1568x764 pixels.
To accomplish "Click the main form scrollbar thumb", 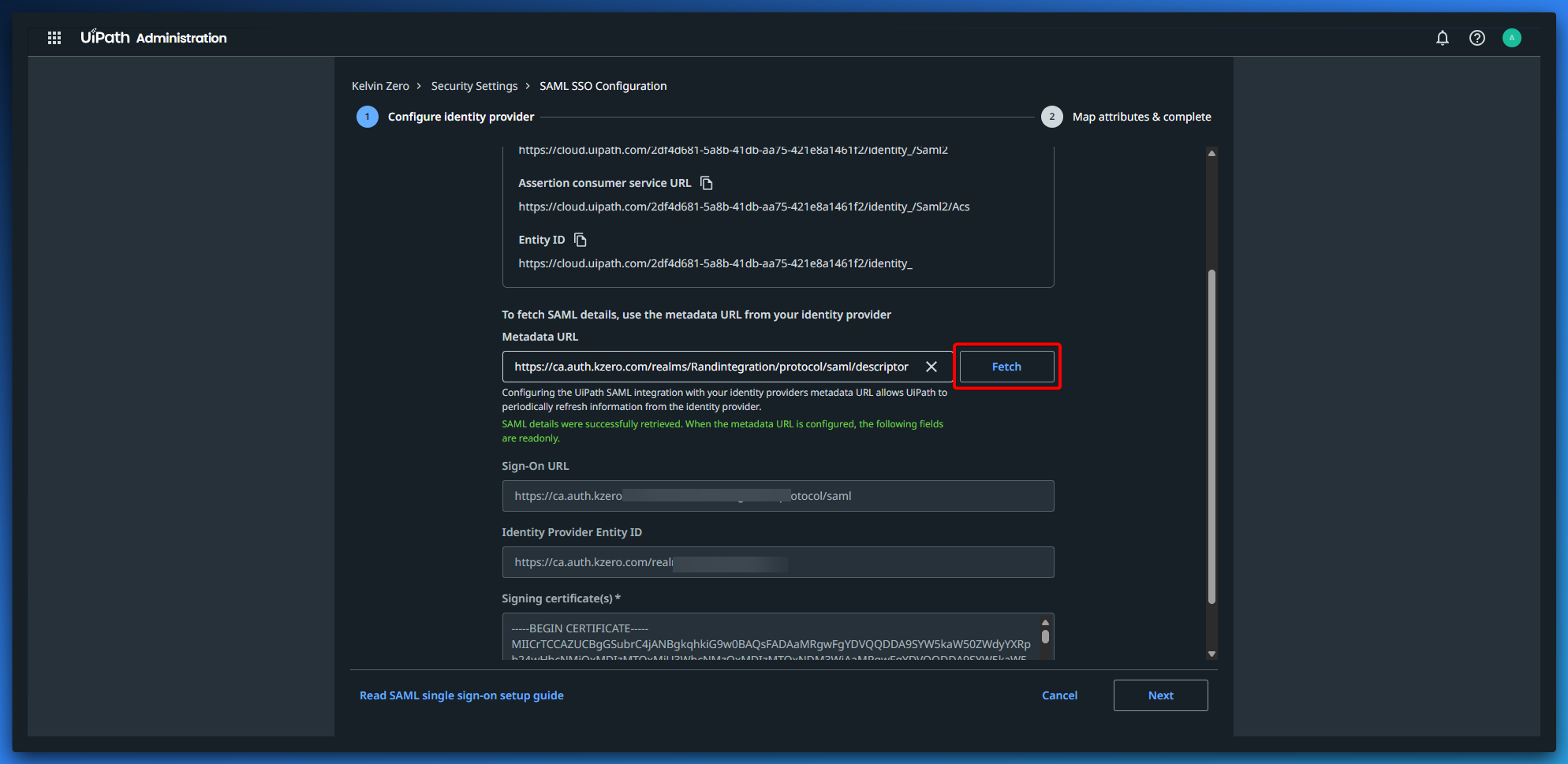I will point(1211,438).
